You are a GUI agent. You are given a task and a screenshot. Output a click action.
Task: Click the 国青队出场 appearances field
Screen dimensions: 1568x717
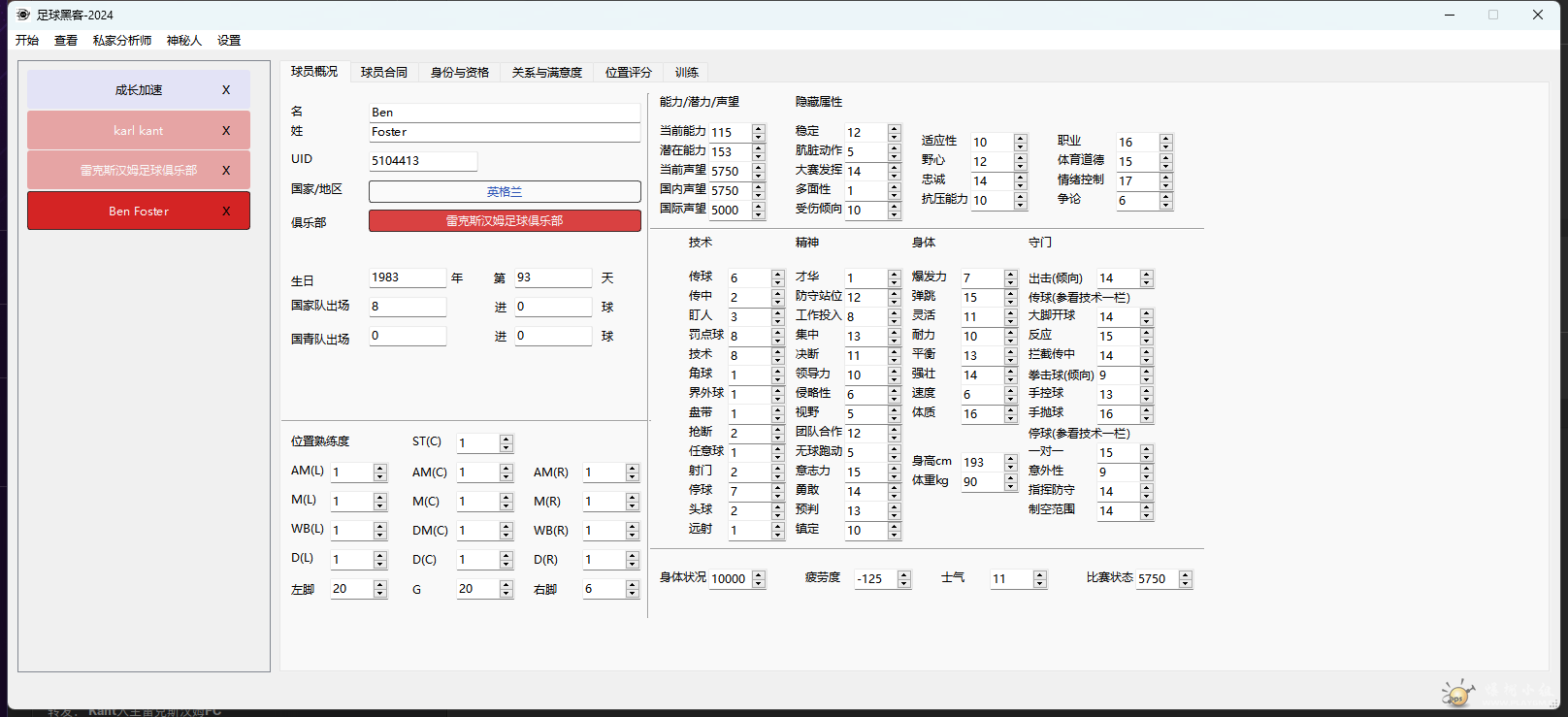pos(408,336)
